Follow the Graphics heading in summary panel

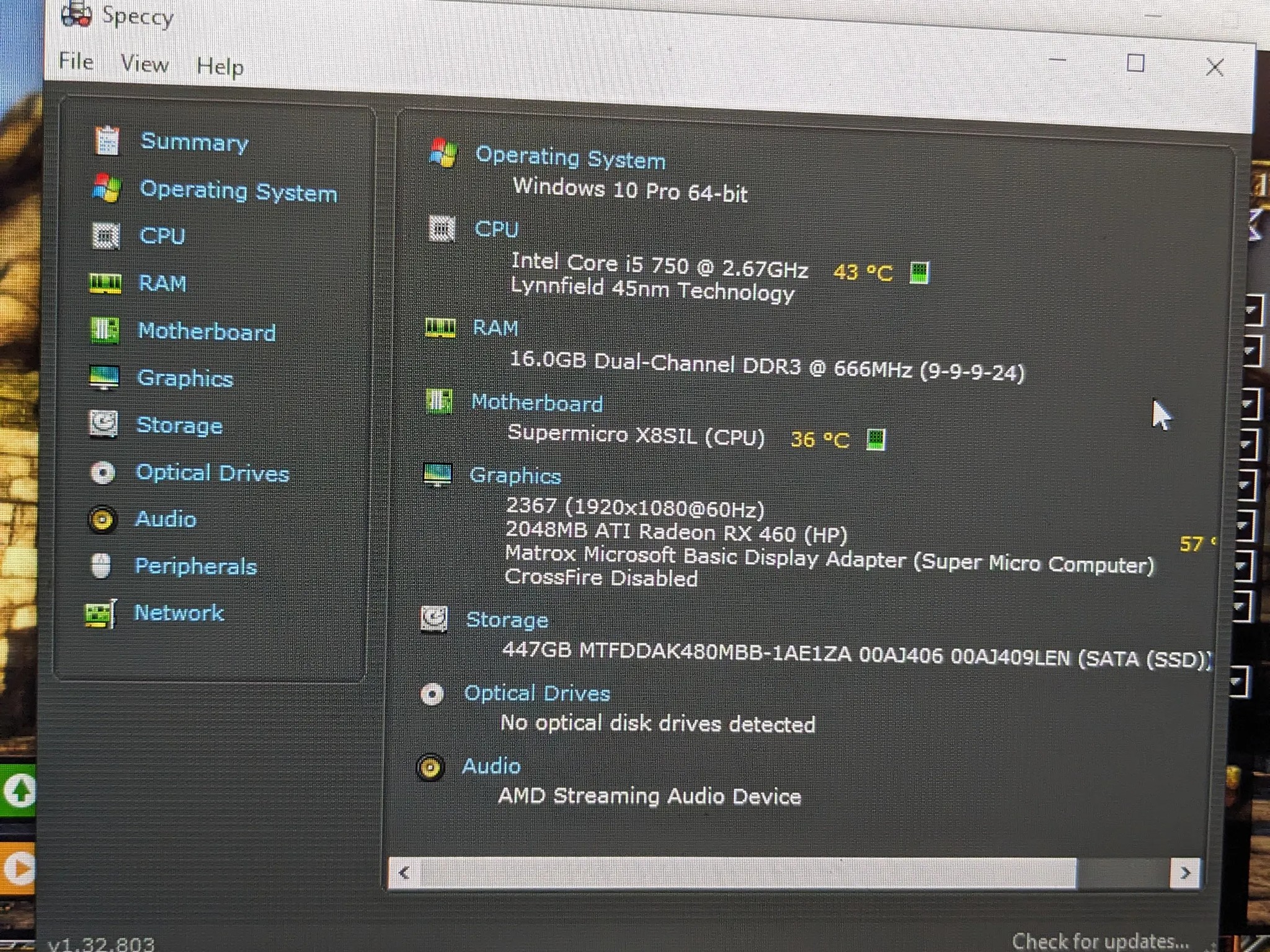(515, 475)
